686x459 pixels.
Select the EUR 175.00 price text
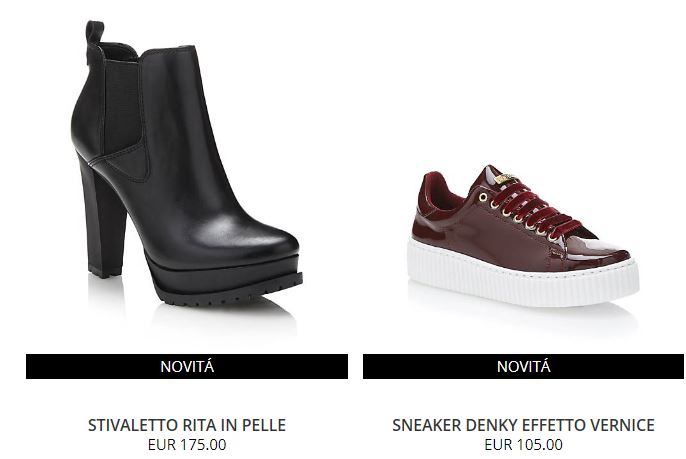[187, 445]
